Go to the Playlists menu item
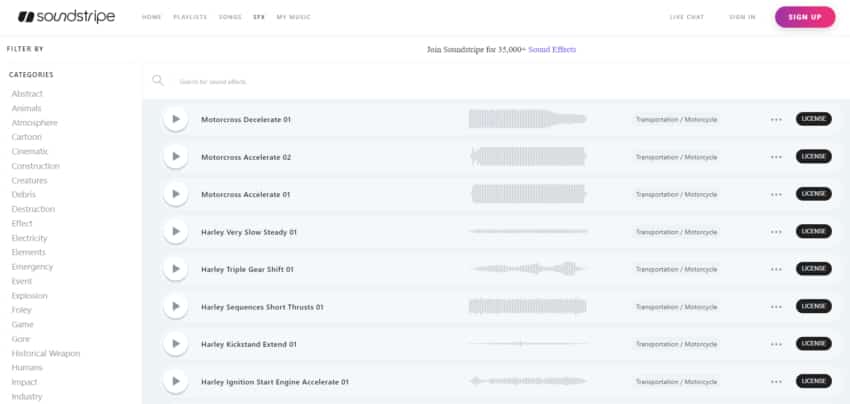 point(188,18)
